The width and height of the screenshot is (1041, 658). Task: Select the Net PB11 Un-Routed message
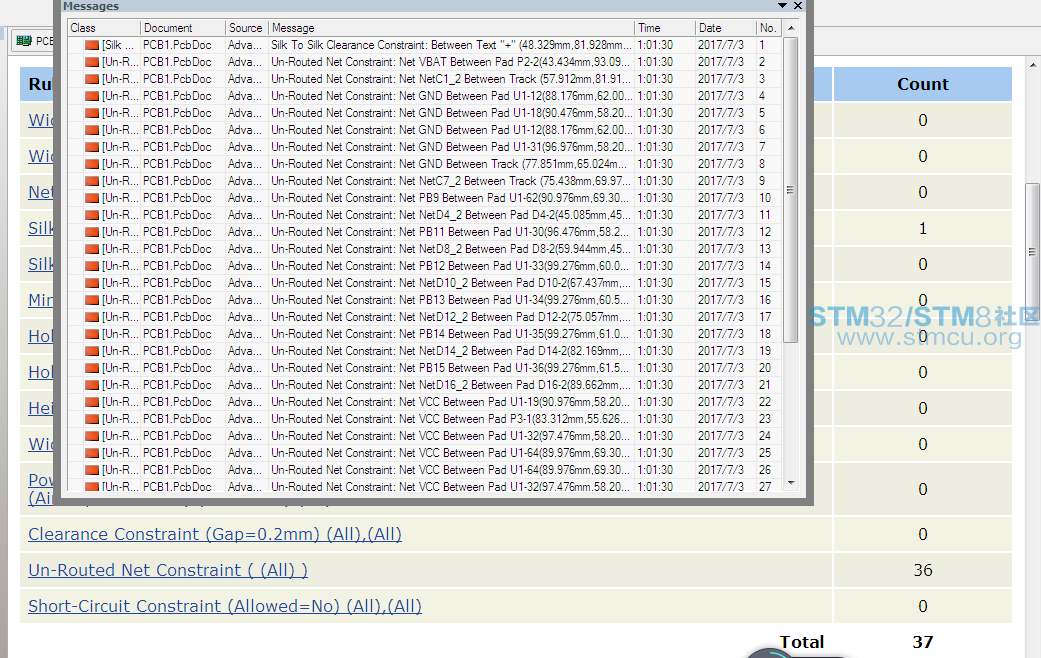[x=425, y=232]
